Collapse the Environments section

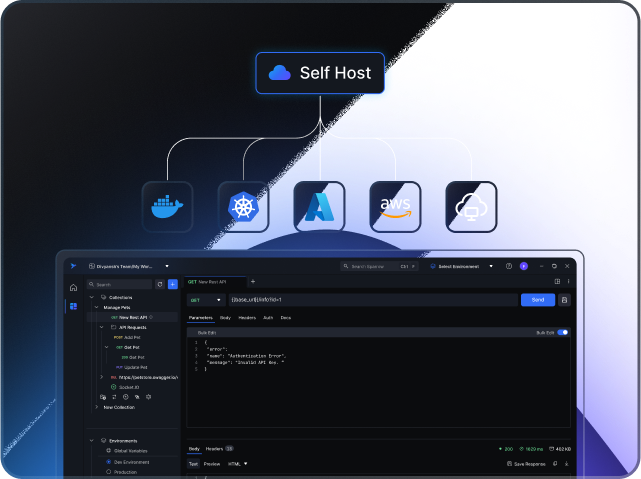tap(92, 441)
